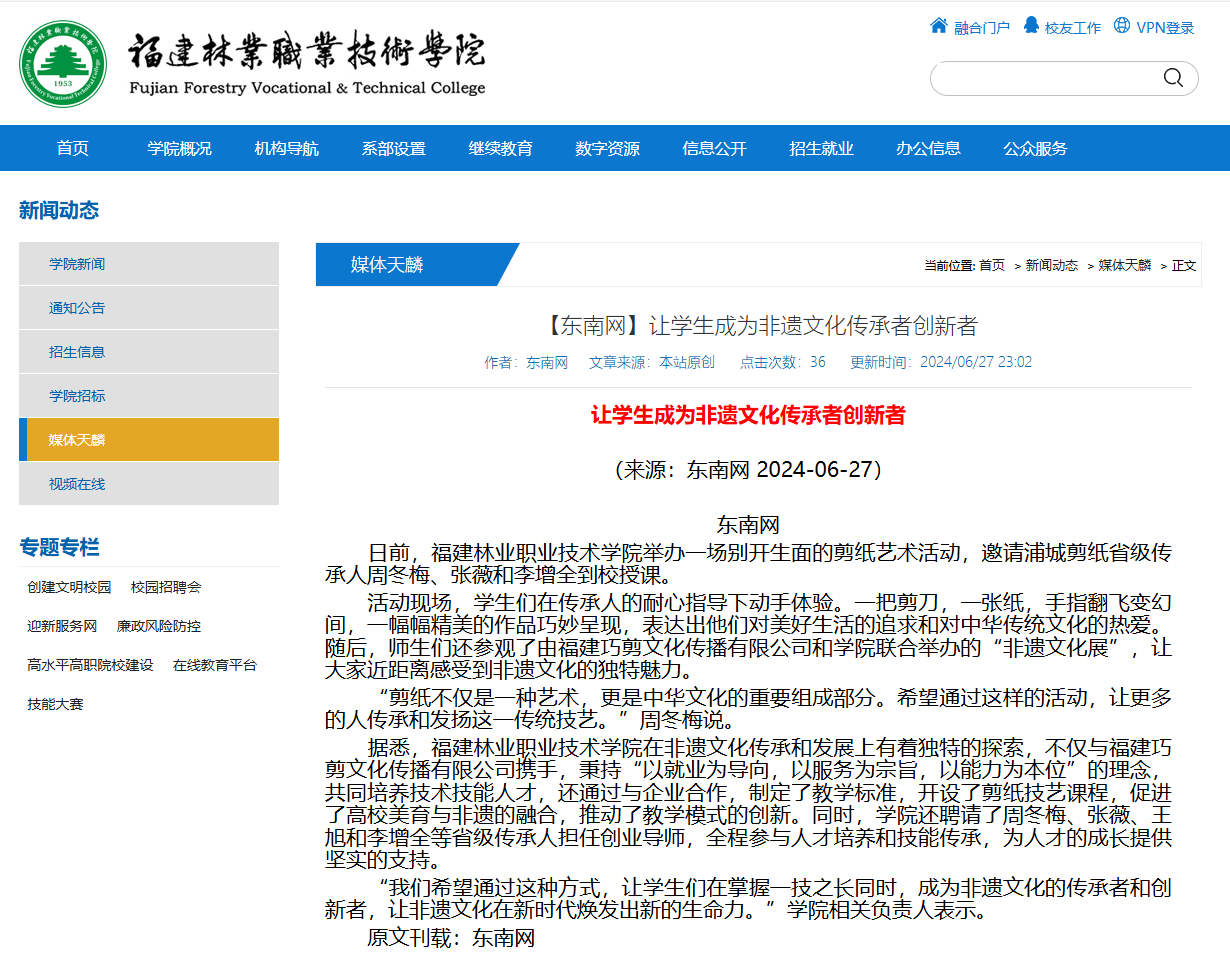Screen dimensions: 1230x964
Task: Click the 创建文明校园 topic link
Action: click(69, 587)
